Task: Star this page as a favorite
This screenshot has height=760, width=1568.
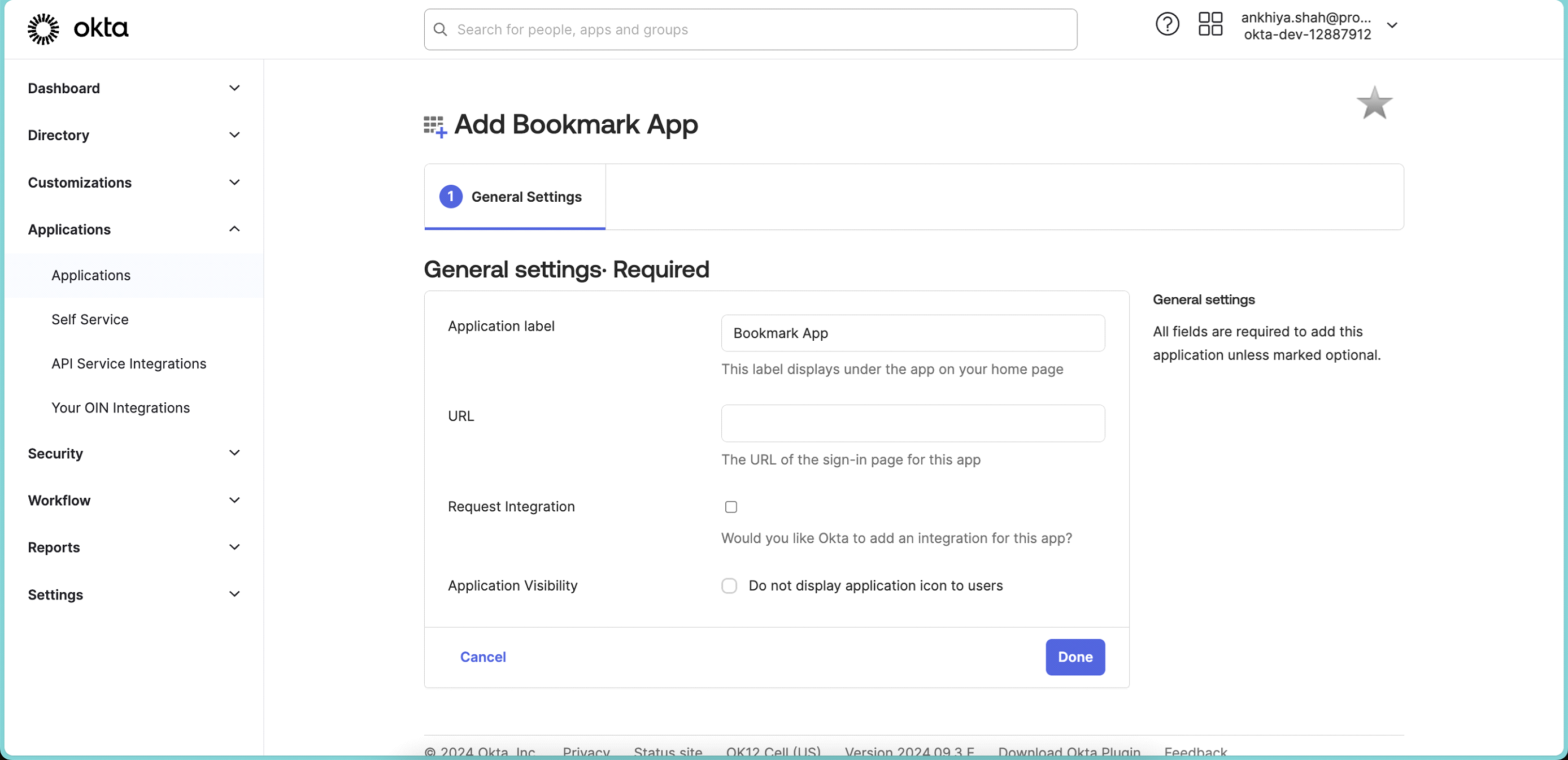Action: click(1374, 102)
